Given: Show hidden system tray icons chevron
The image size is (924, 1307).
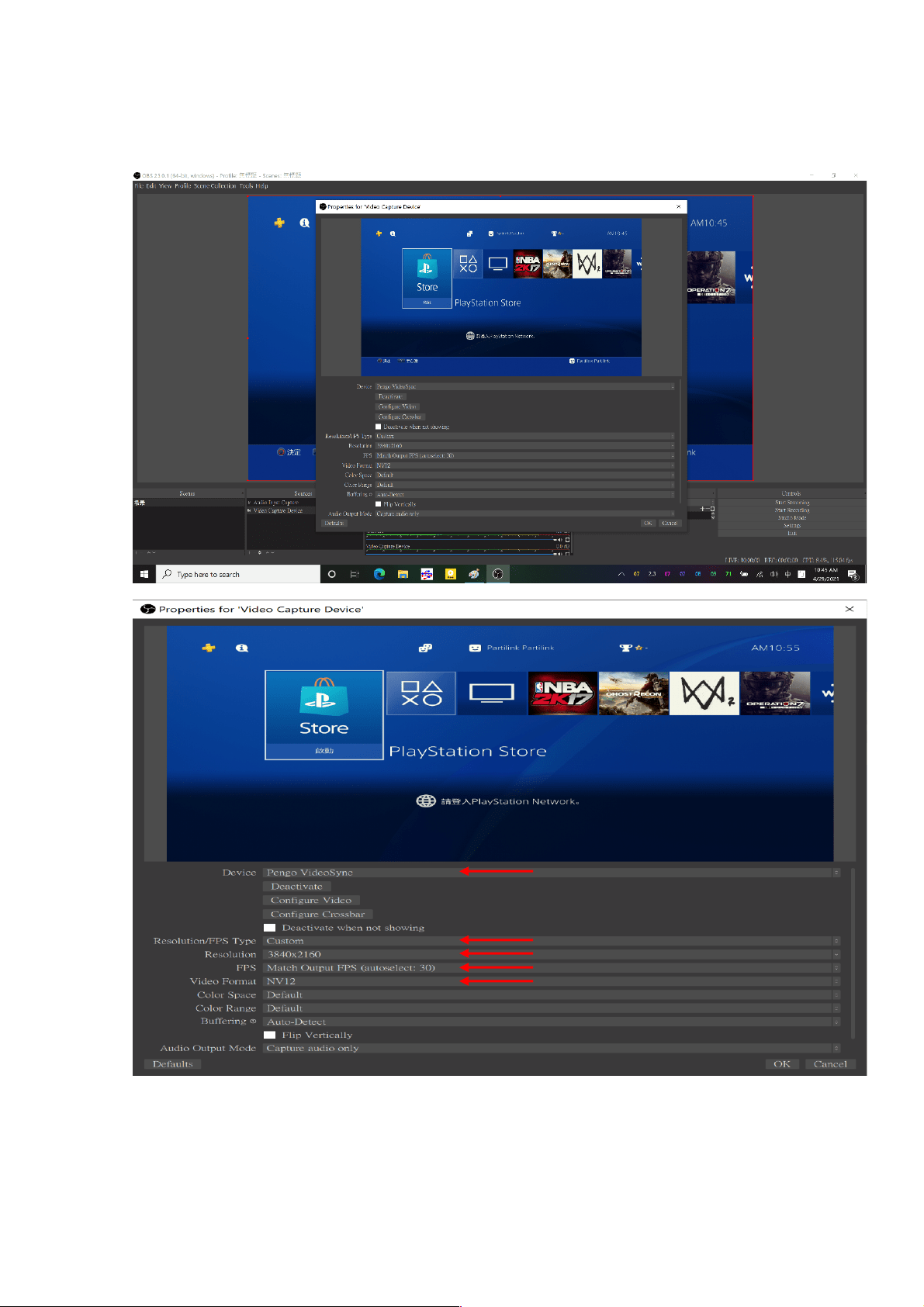Looking at the screenshot, I should pos(621,575).
